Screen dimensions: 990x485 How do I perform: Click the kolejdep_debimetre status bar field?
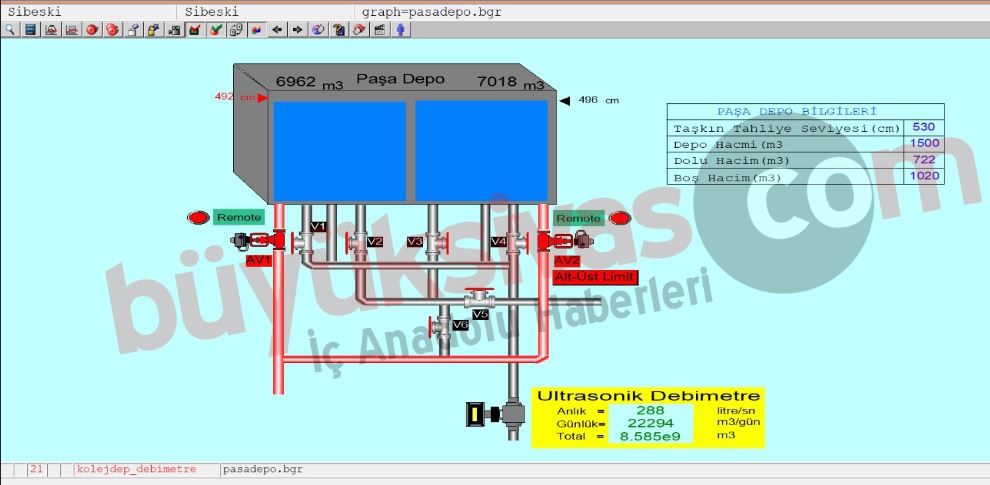pos(135,468)
